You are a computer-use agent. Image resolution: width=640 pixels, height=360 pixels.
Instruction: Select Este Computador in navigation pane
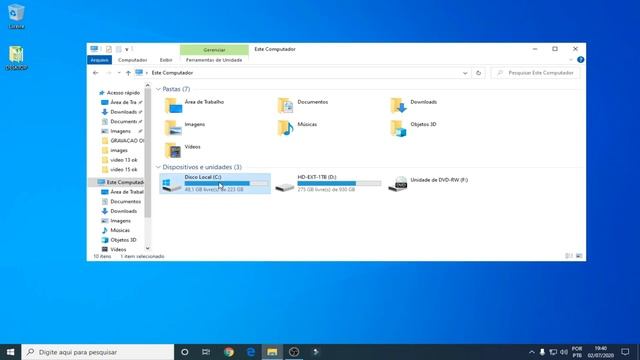[x=121, y=182]
